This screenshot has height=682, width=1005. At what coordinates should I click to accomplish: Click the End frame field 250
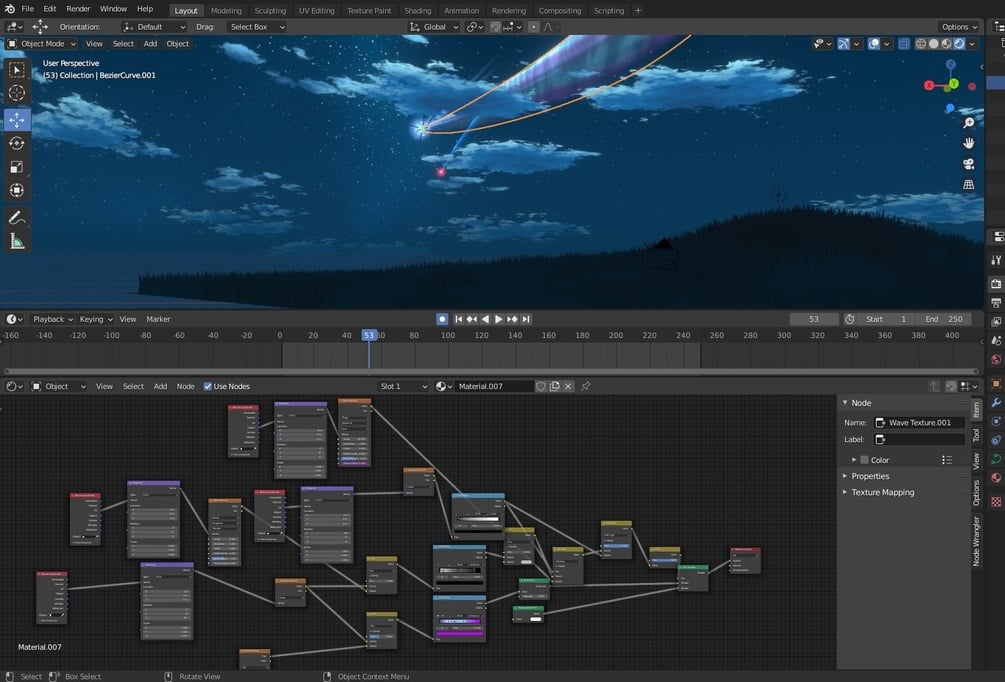pyautogui.click(x=943, y=319)
